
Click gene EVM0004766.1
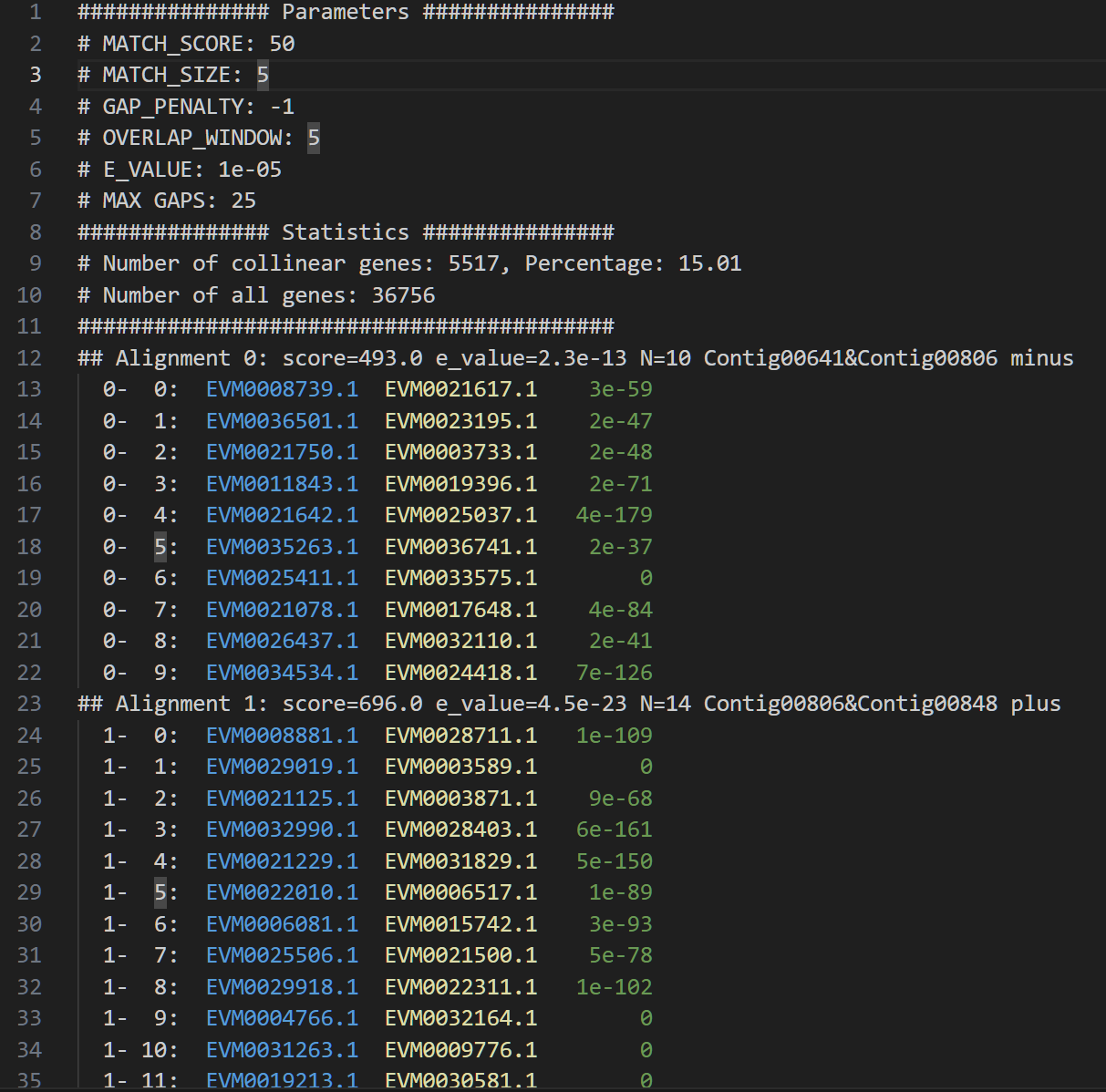[x=282, y=1018]
